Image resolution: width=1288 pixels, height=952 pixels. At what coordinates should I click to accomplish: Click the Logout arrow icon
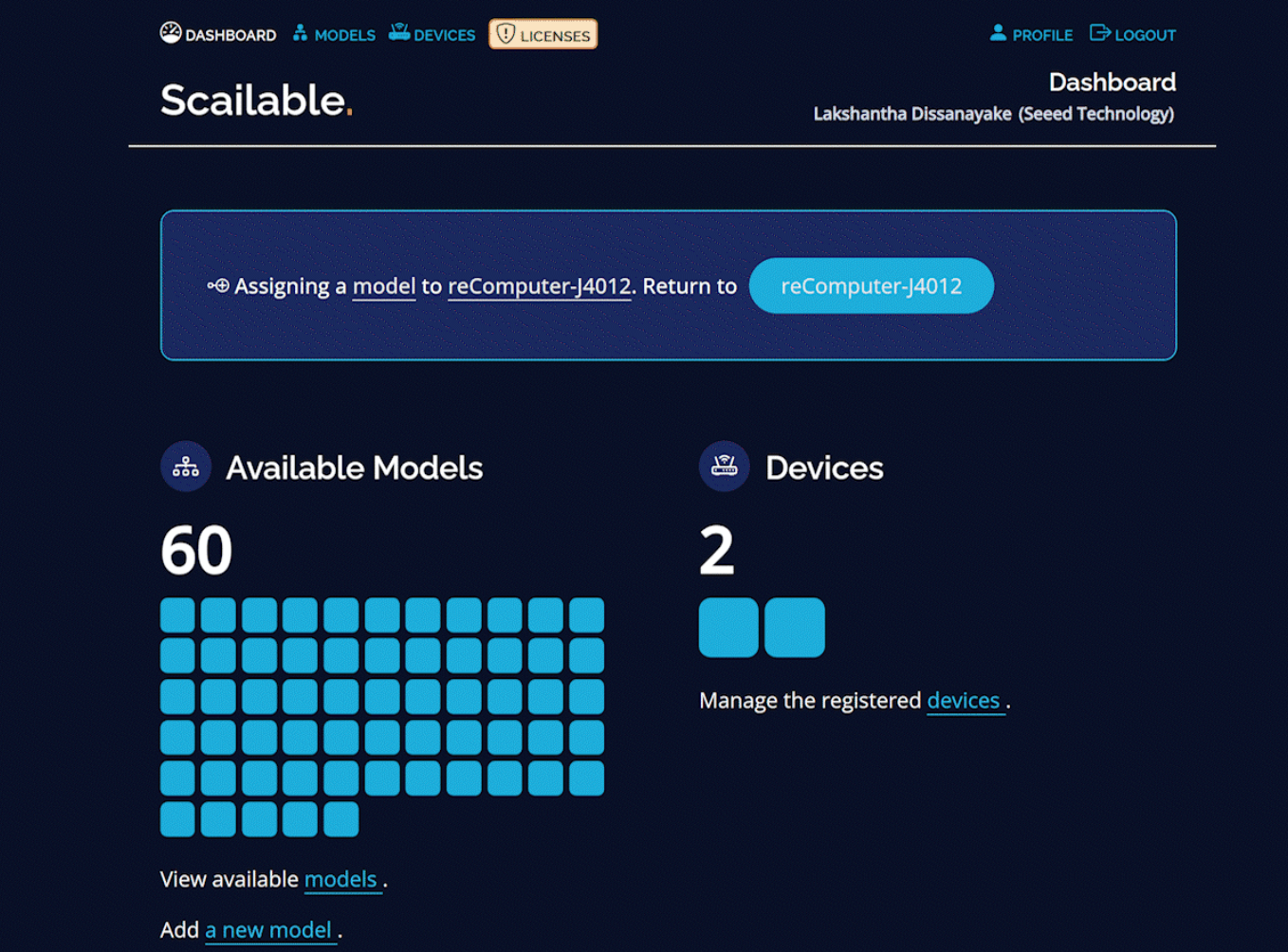click(1099, 33)
